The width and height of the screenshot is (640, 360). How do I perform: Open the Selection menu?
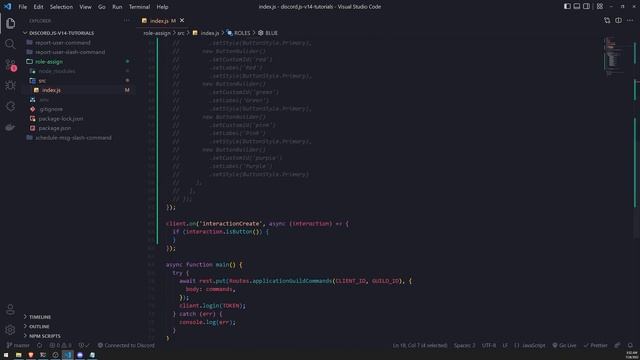pos(61,7)
